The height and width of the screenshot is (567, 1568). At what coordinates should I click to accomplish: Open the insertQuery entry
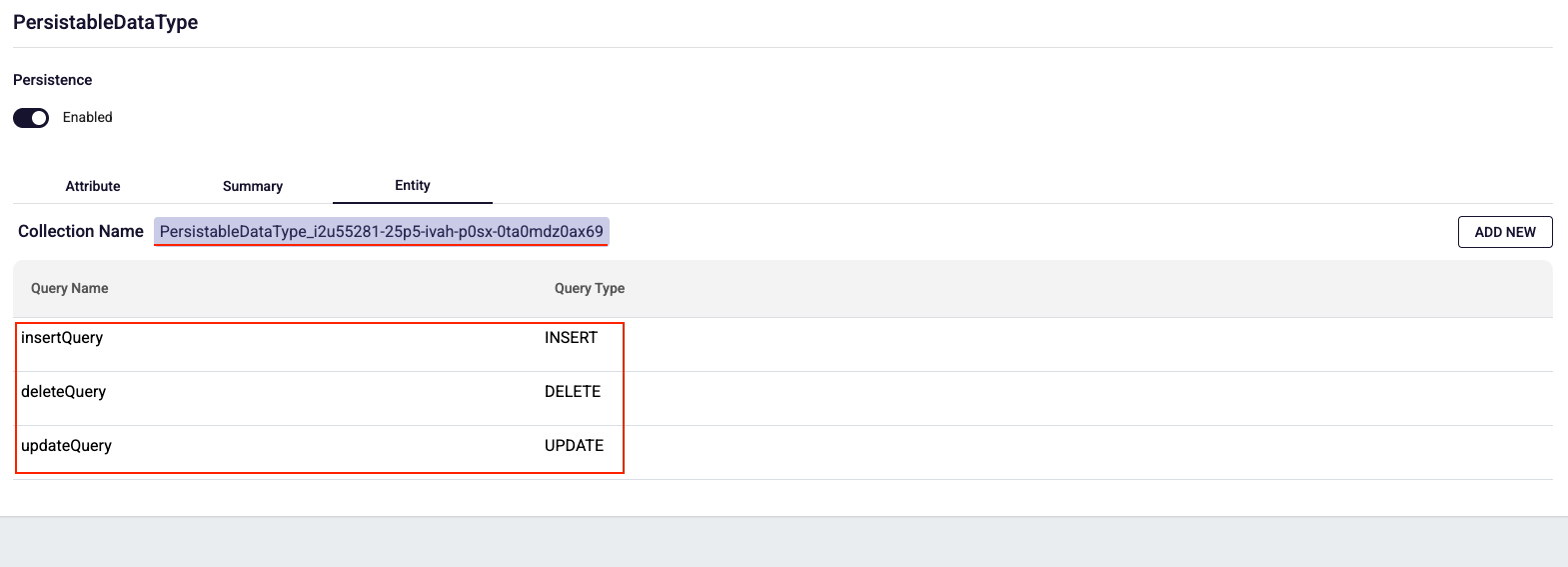pos(62,338)
